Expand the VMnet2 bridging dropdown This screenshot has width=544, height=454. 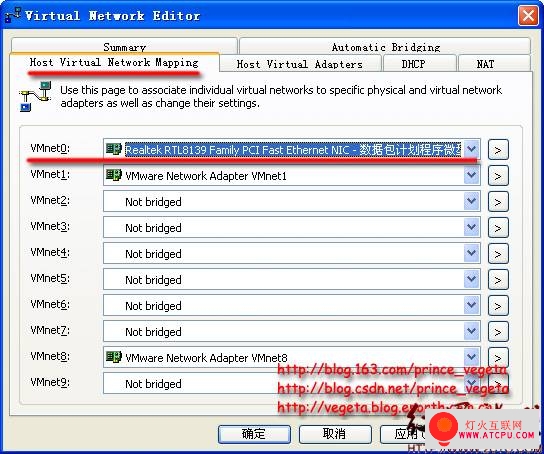tap(471, 202)
